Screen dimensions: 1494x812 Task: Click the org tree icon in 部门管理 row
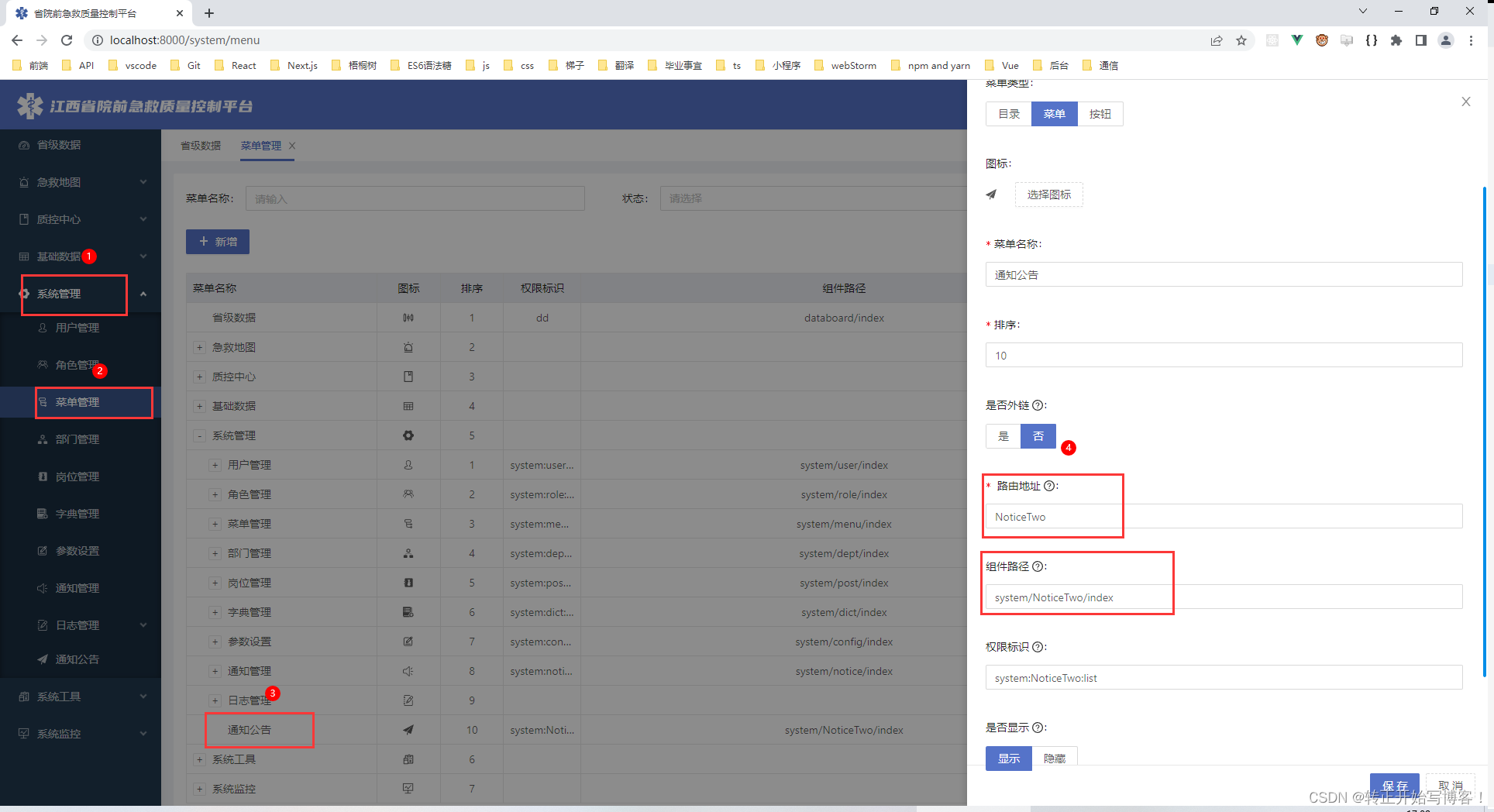(408, 553)
